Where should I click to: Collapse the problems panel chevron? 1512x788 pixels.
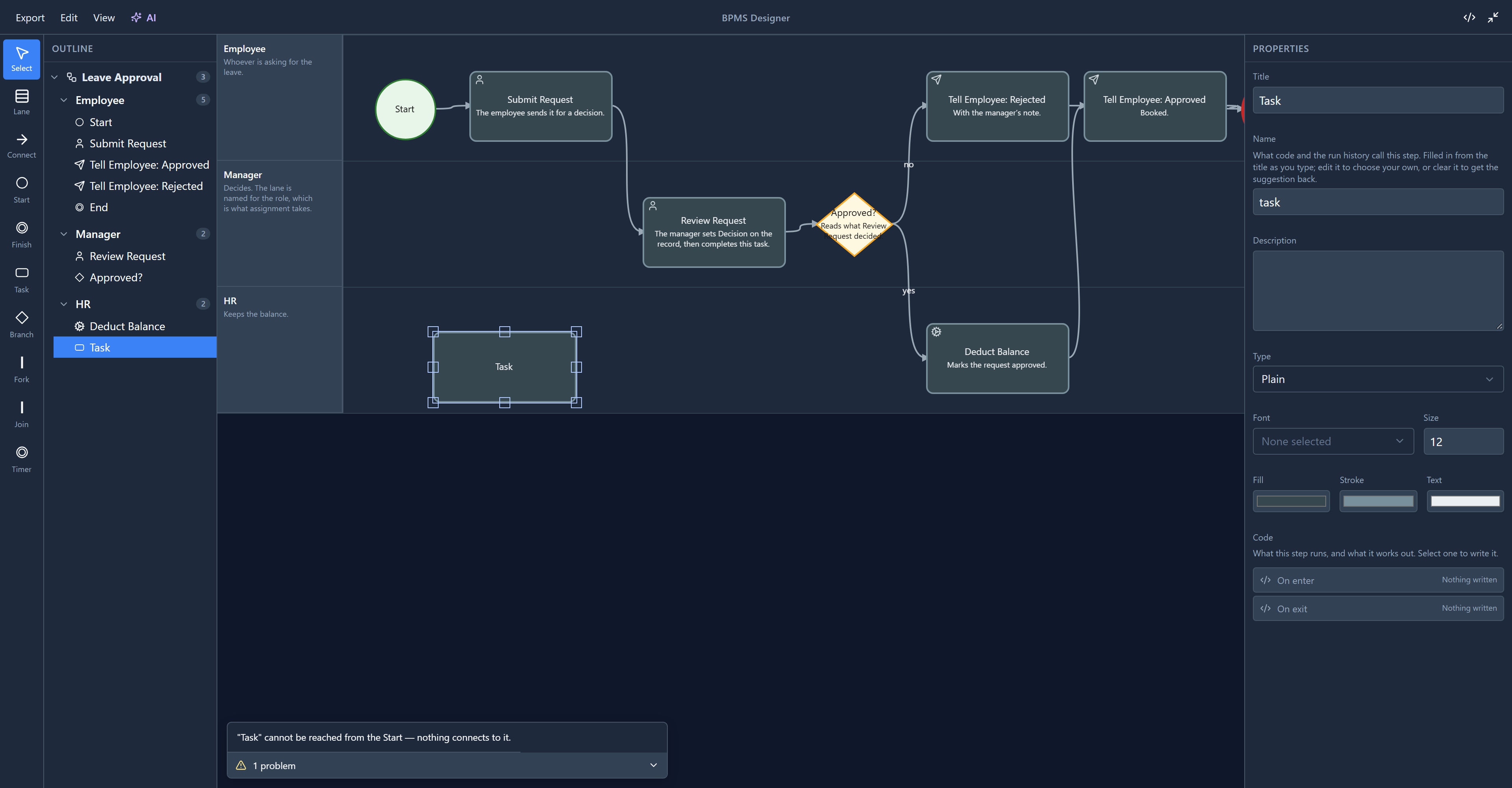[653, 765]
